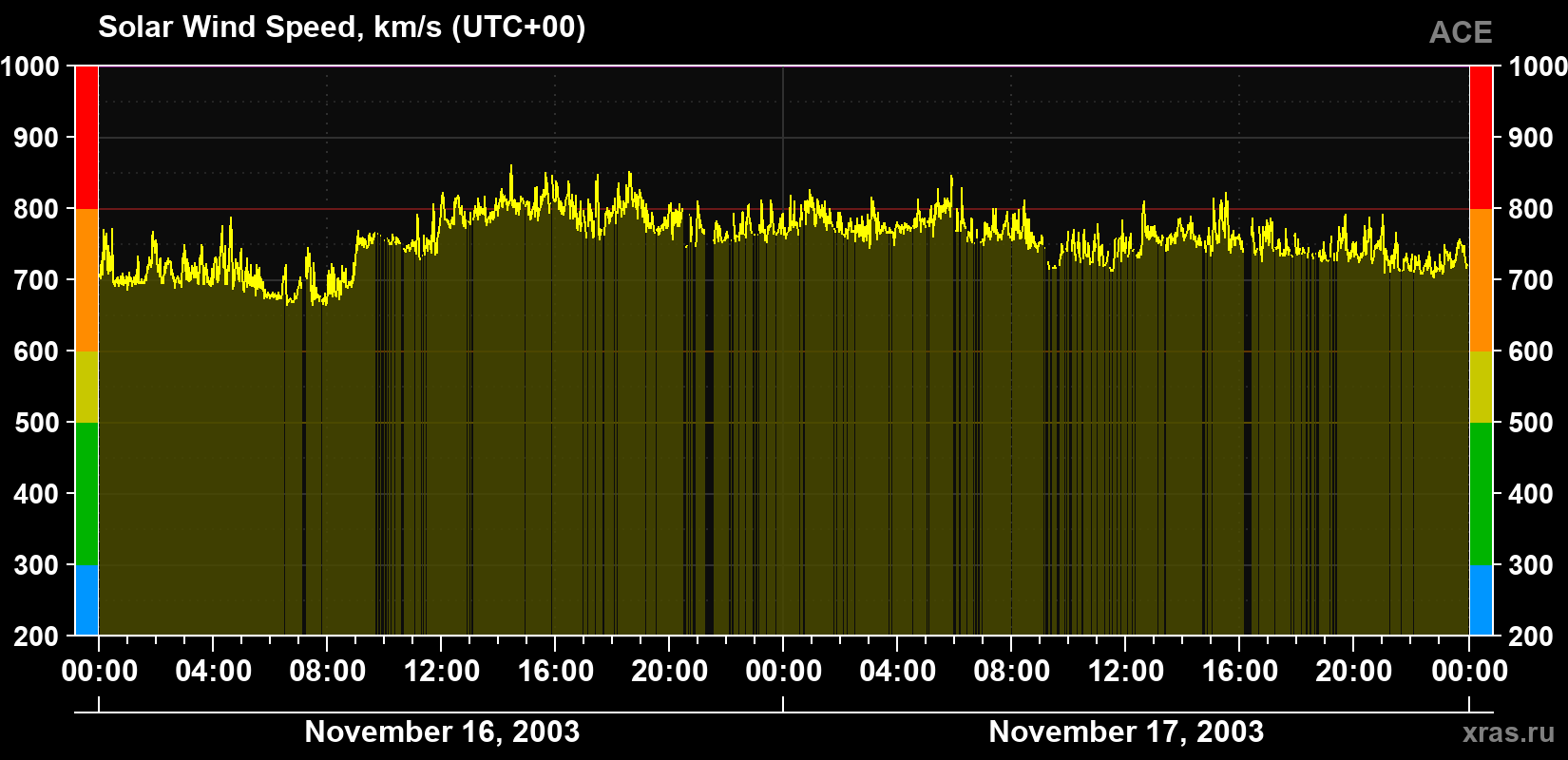Select the "November 16, 2003" date label
Screen dimensions: 1568x760
442,731
